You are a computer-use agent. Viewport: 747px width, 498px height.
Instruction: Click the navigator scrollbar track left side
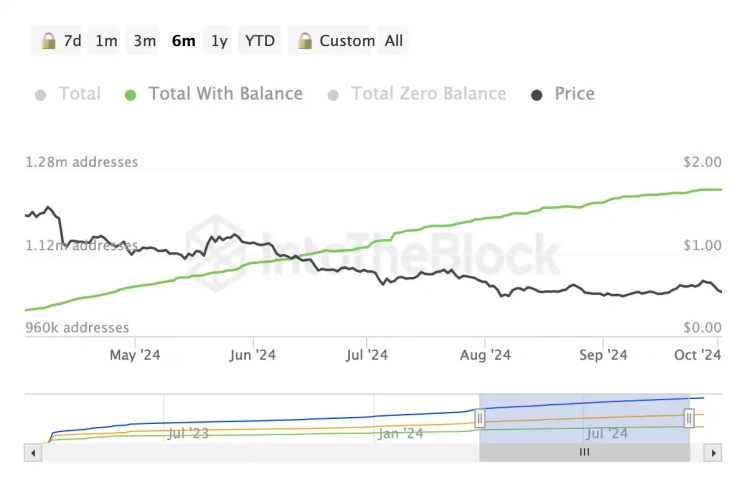coord(250,452)
